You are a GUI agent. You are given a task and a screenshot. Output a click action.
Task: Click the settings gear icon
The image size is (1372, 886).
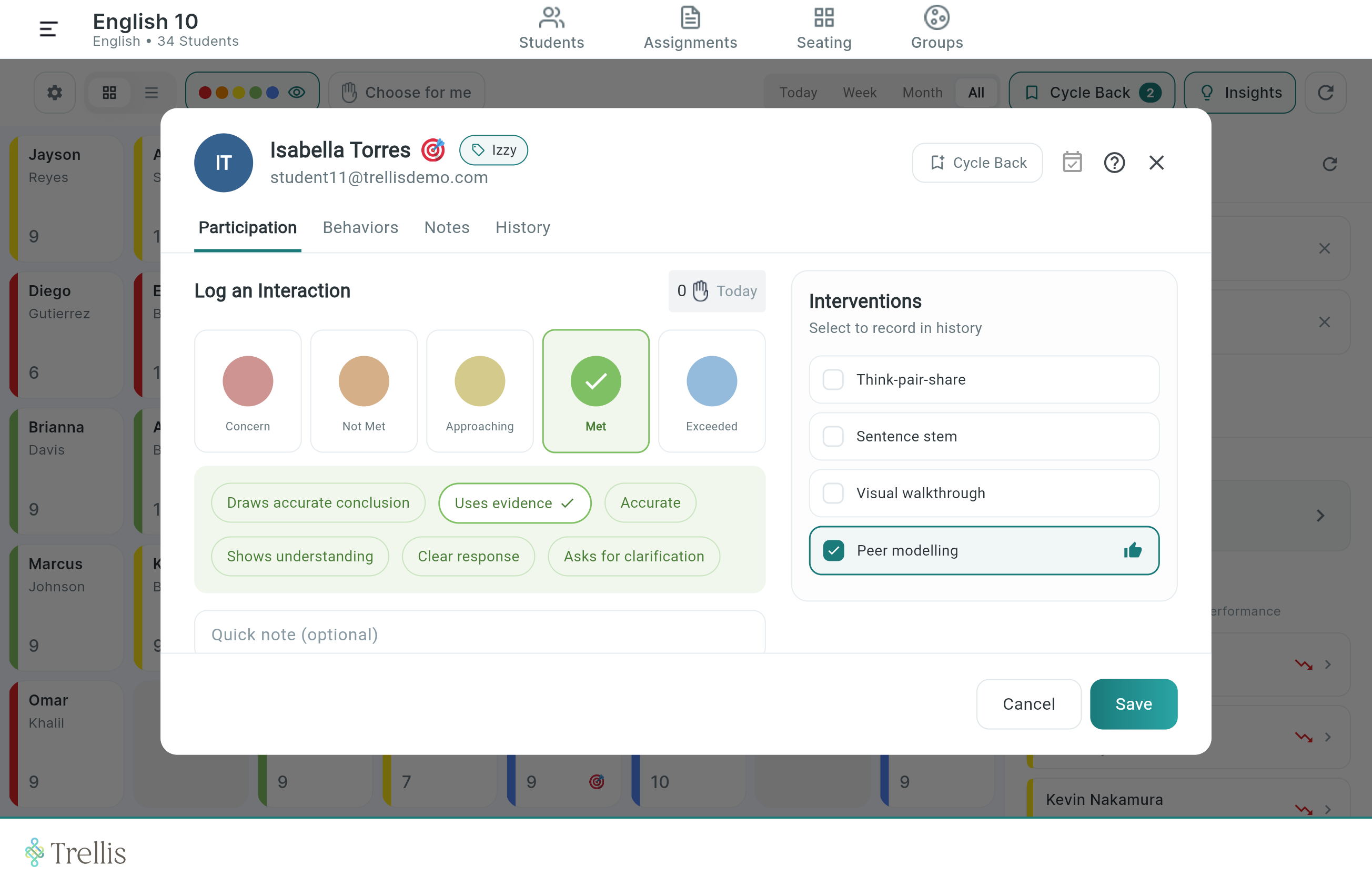tap(55, 93)
